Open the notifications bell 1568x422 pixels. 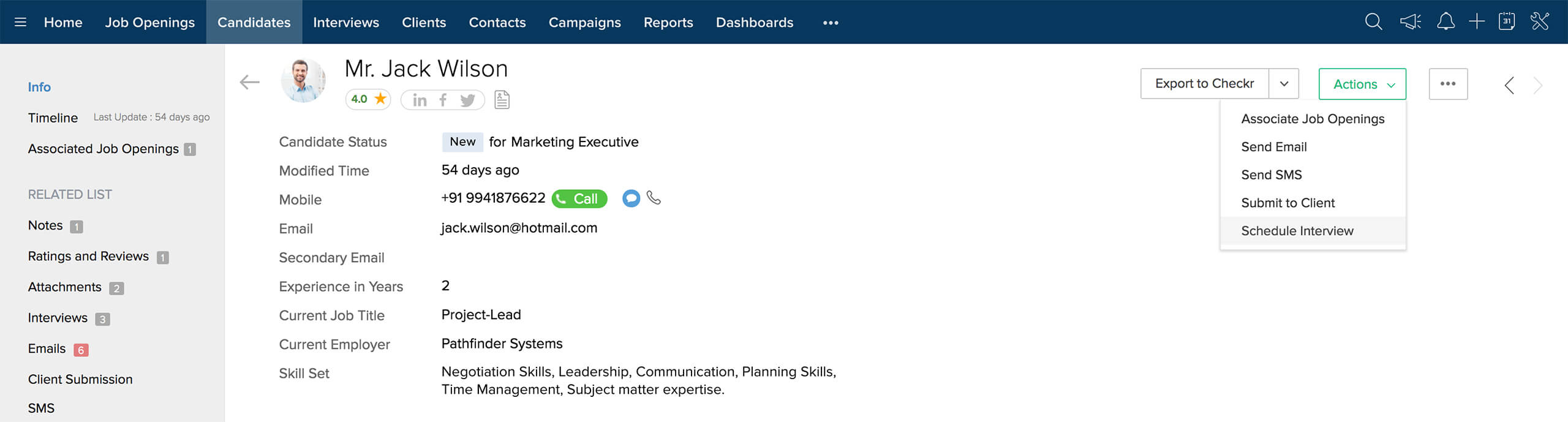point(1445,22)
